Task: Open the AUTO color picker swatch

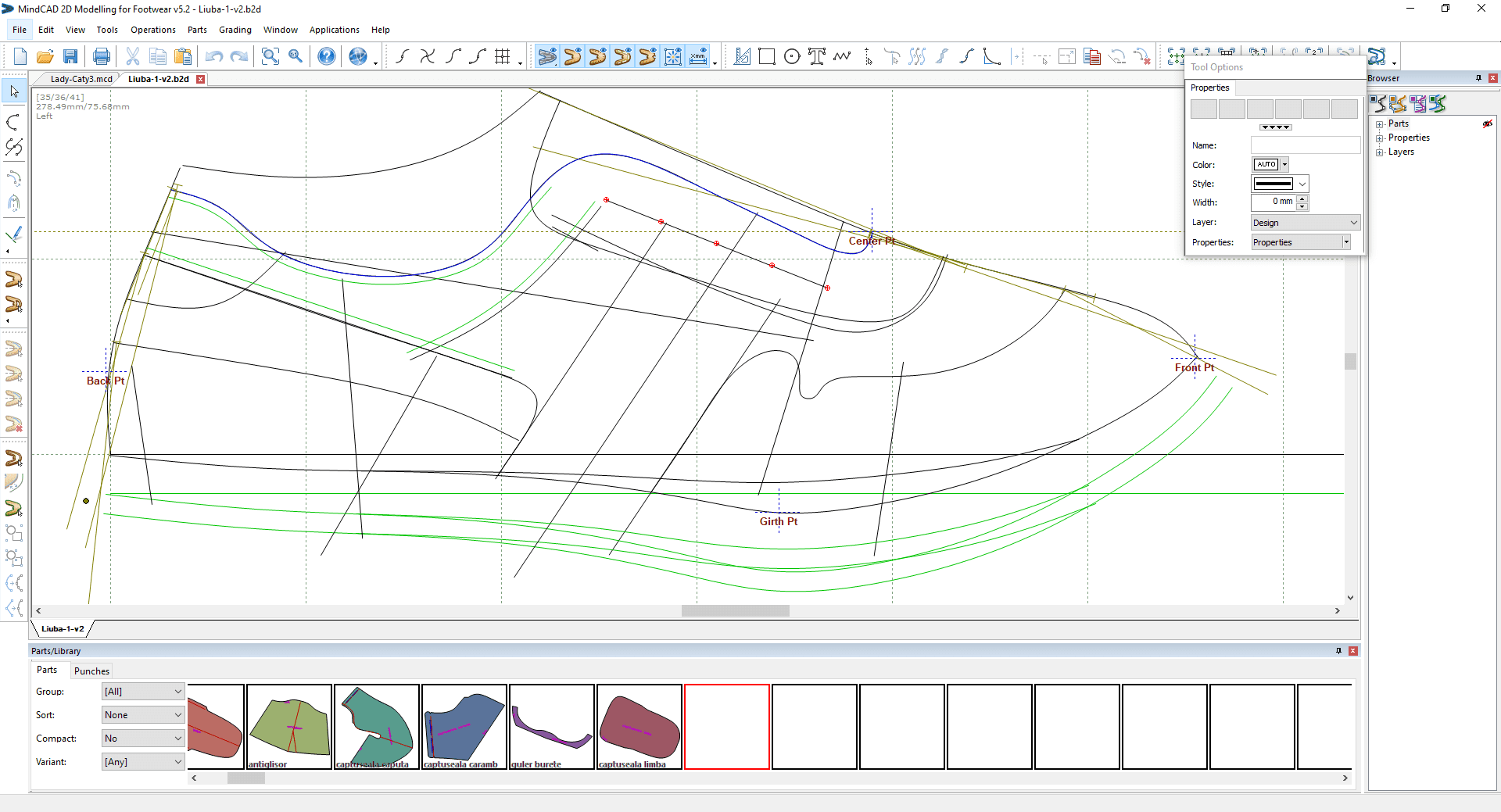Action: coord(1266,165)
